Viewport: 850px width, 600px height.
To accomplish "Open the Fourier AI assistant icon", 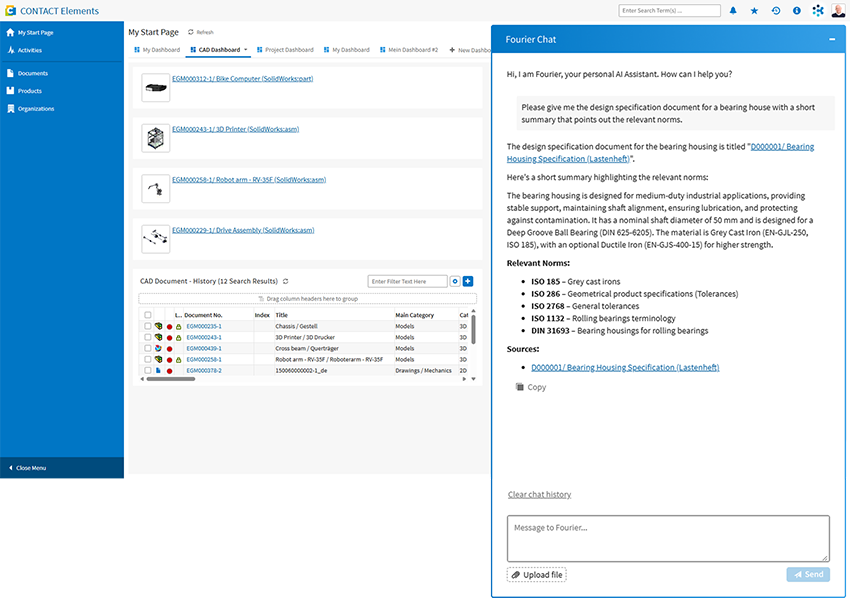I will (x=818, y=11).
